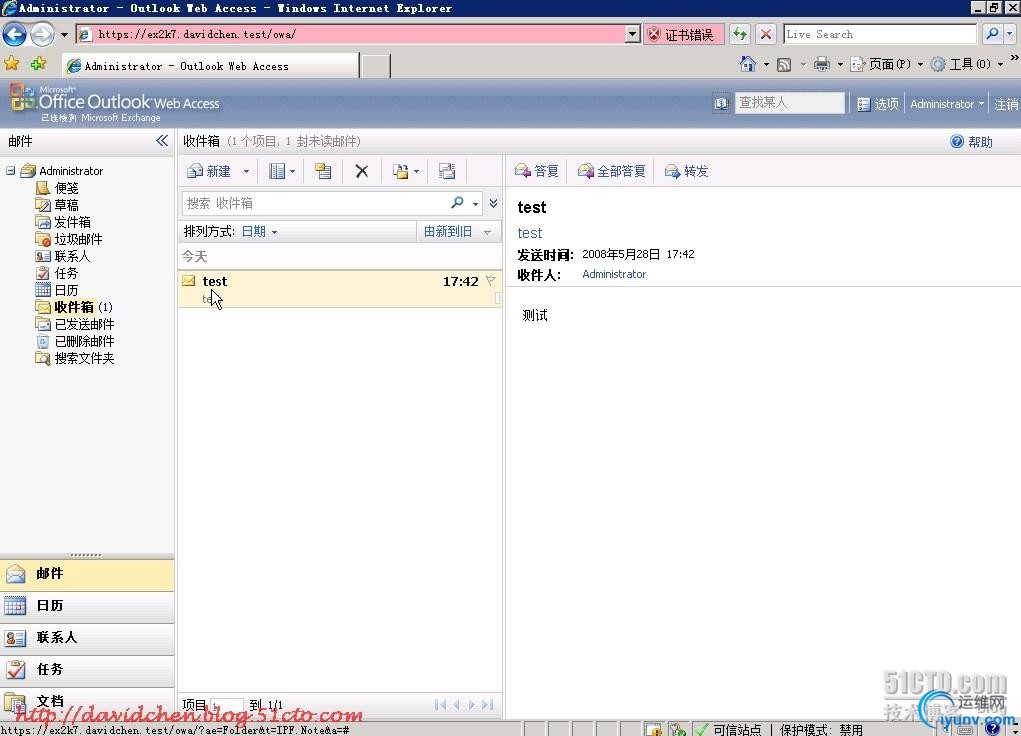This screenshot has width=1021, height=736.
Task: Click the Refresh page icon
Action: coord(739,34)
